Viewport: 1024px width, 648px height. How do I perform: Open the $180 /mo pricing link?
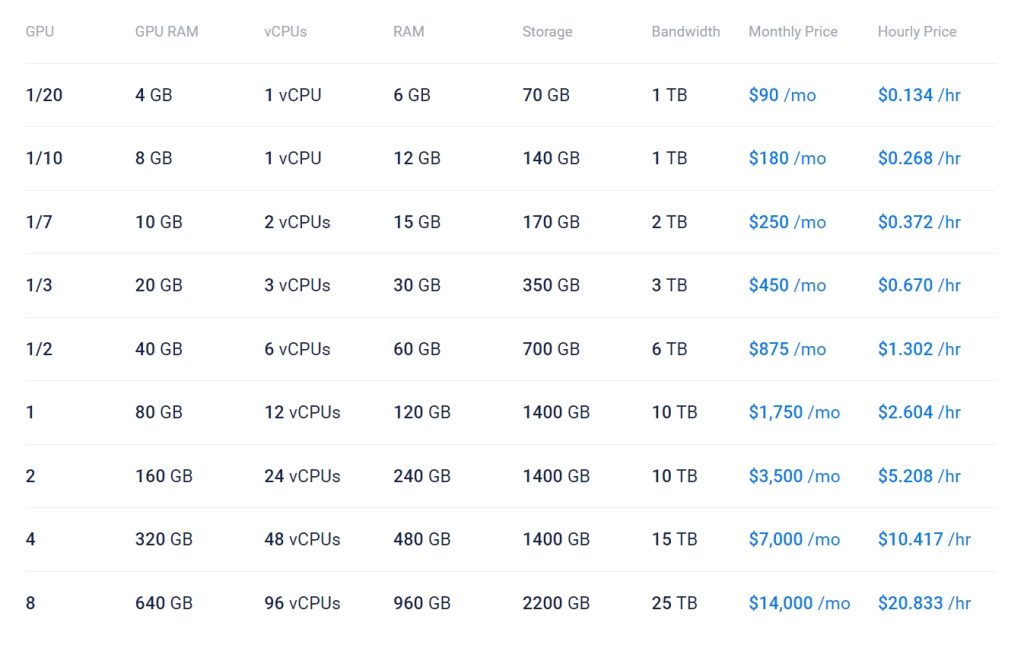[x=787, y=158]
